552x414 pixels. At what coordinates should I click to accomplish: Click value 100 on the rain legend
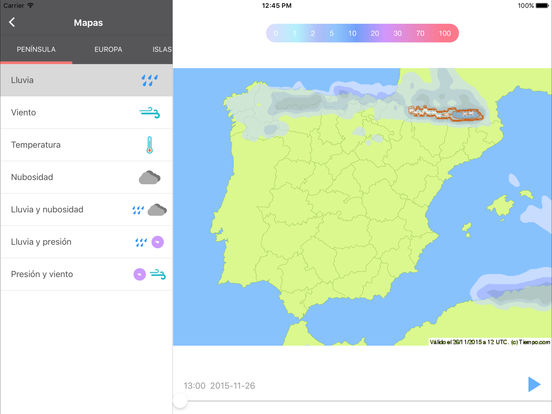pos(445,33)
